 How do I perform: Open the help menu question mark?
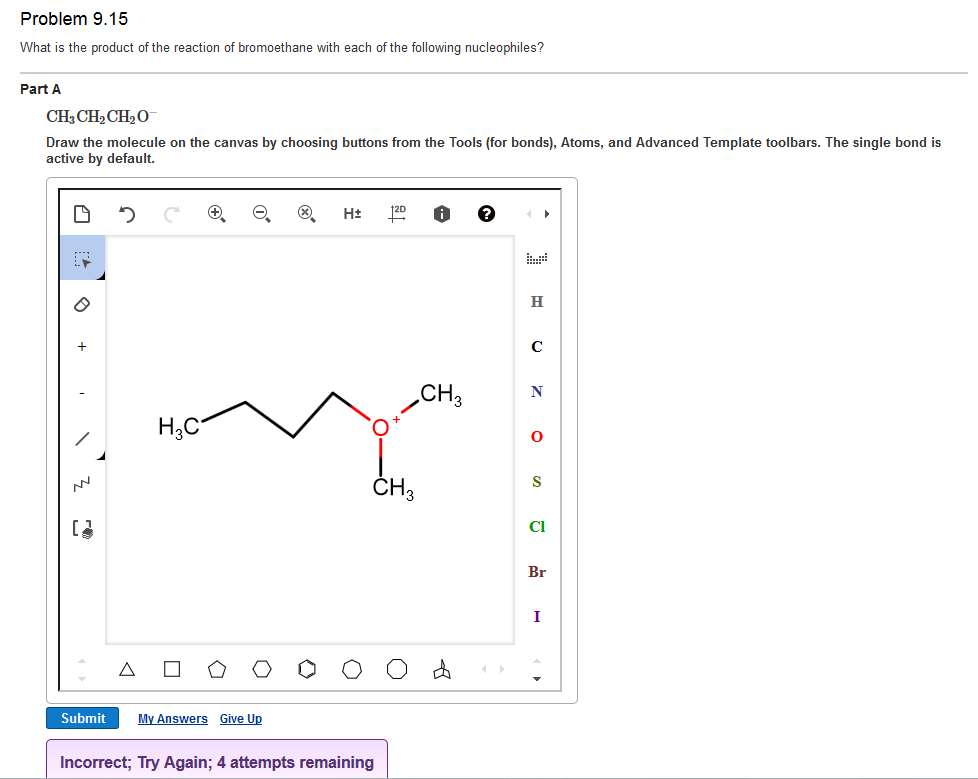pos(486,213)
